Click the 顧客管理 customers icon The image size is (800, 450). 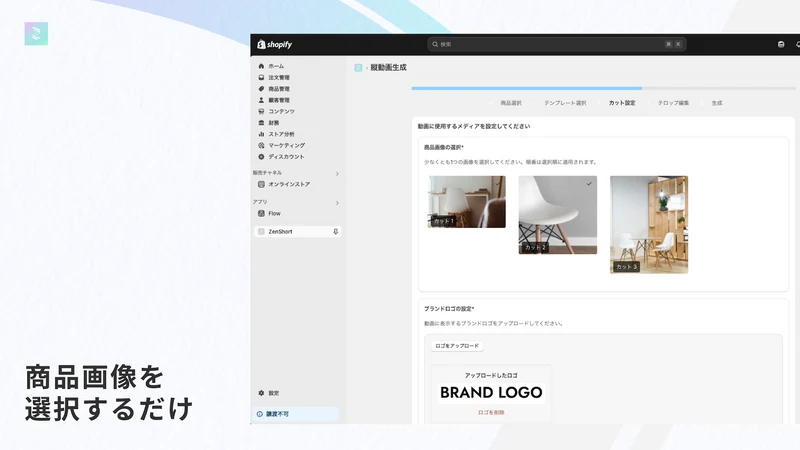tap(261, 100)
